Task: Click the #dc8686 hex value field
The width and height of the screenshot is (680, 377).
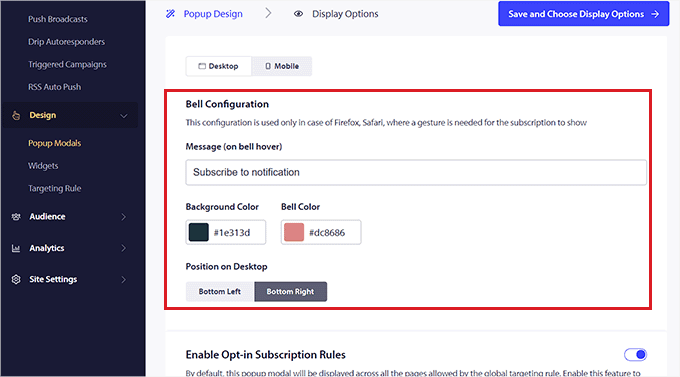Action: click(327, 233)
